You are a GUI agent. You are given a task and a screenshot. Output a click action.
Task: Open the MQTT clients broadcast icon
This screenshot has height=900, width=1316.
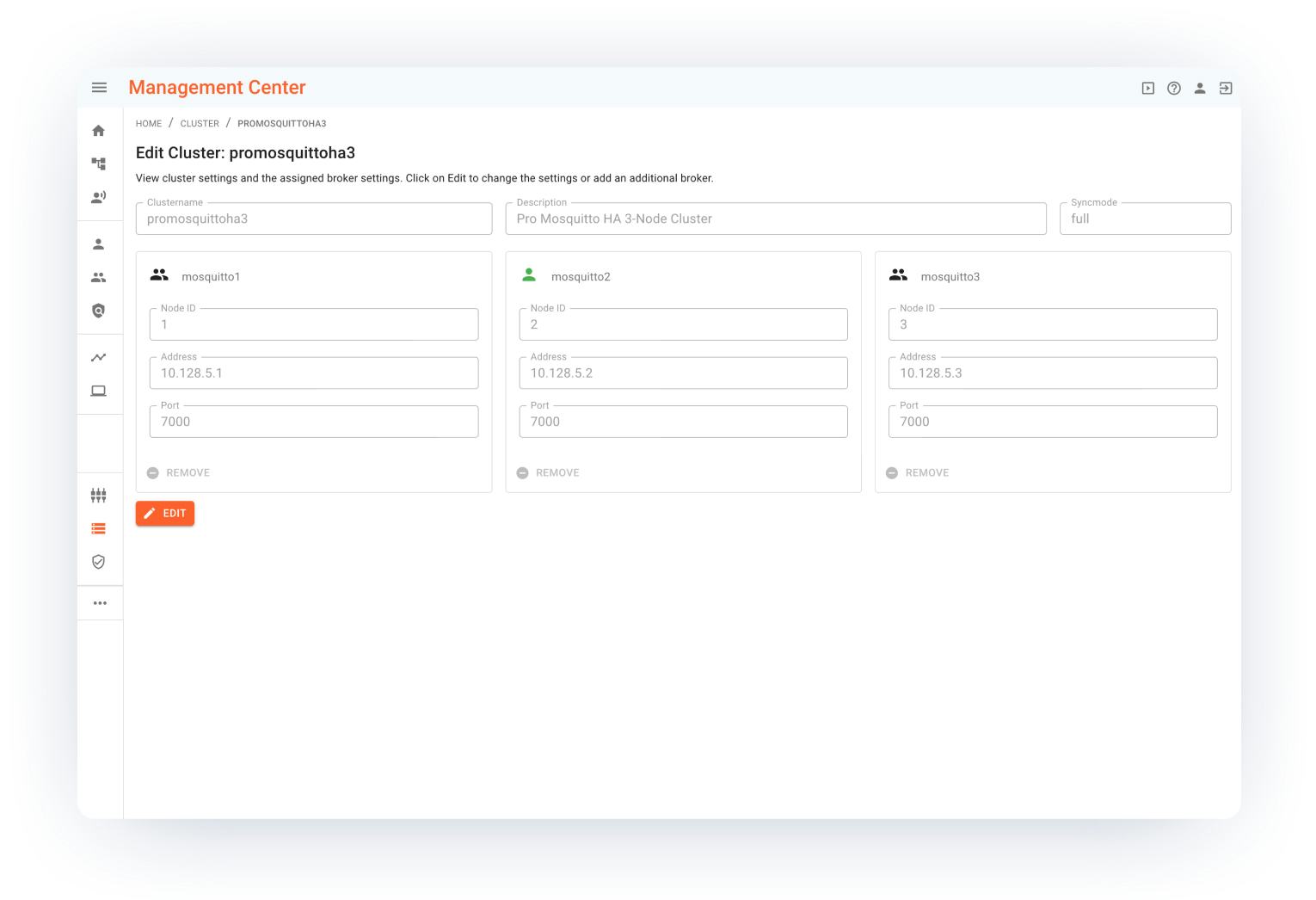(x=99, y=196)
